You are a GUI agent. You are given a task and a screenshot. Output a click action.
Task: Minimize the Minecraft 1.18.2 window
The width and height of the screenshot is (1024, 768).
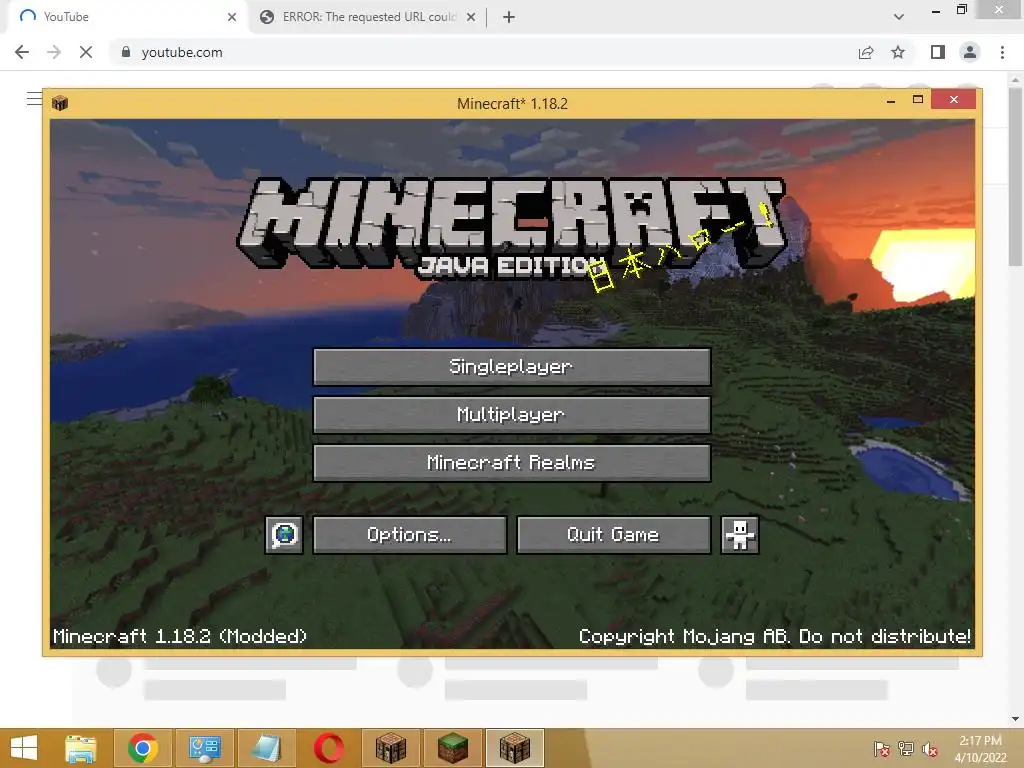pos(891,101)
